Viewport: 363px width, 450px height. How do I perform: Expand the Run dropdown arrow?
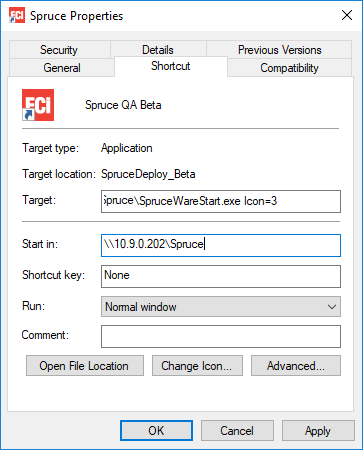click(332, 307)
